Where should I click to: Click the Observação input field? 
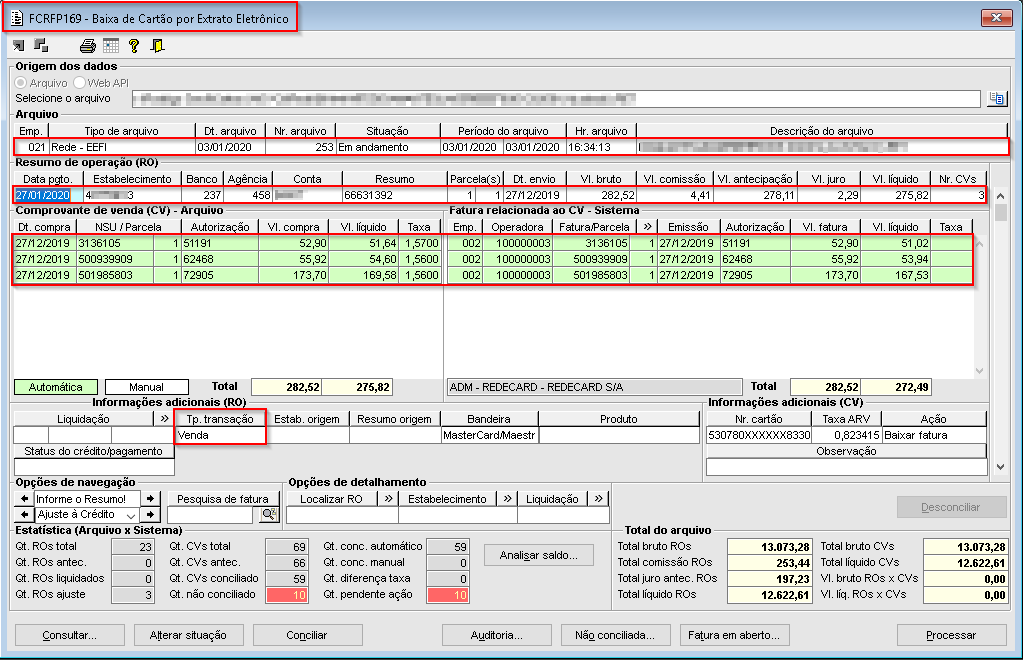coord(846,467)
